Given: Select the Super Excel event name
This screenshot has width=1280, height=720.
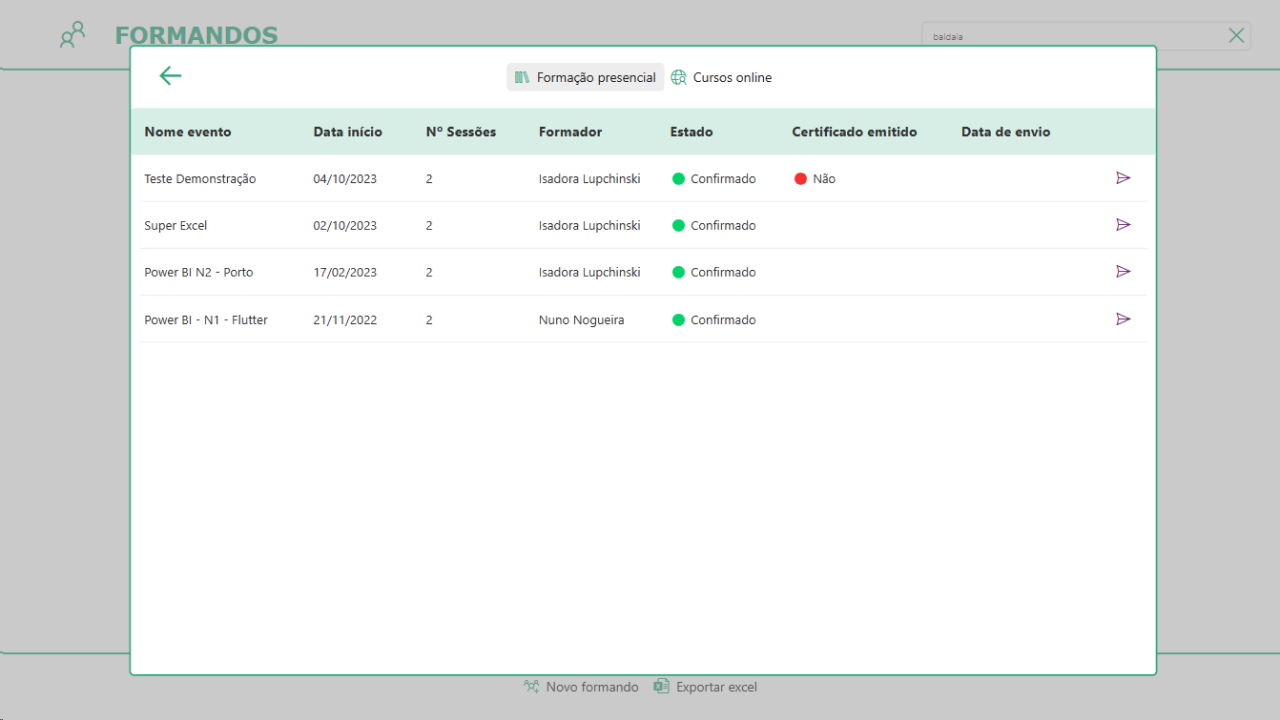Looking at the screenshot, I should click(176, 226).
